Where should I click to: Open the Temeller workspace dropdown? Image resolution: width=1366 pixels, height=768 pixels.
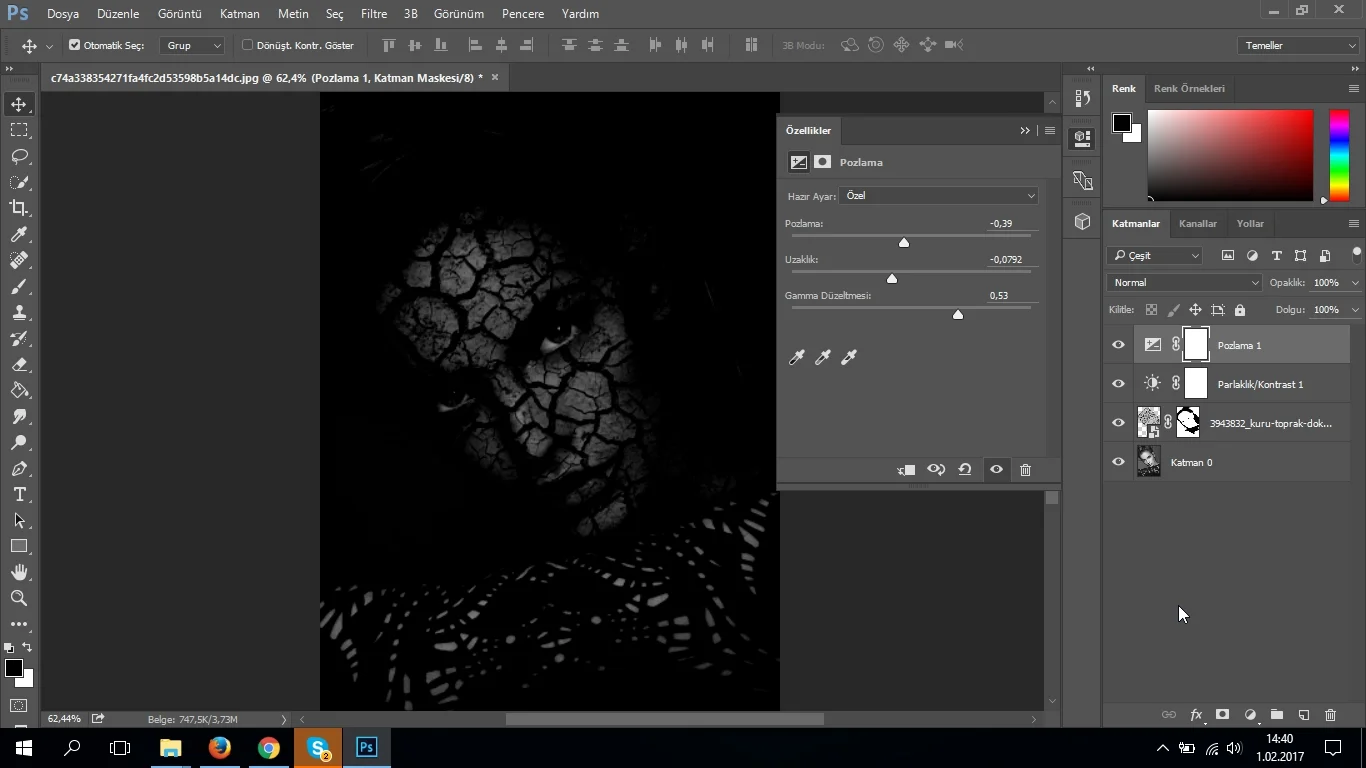[x=1297, y=46]
